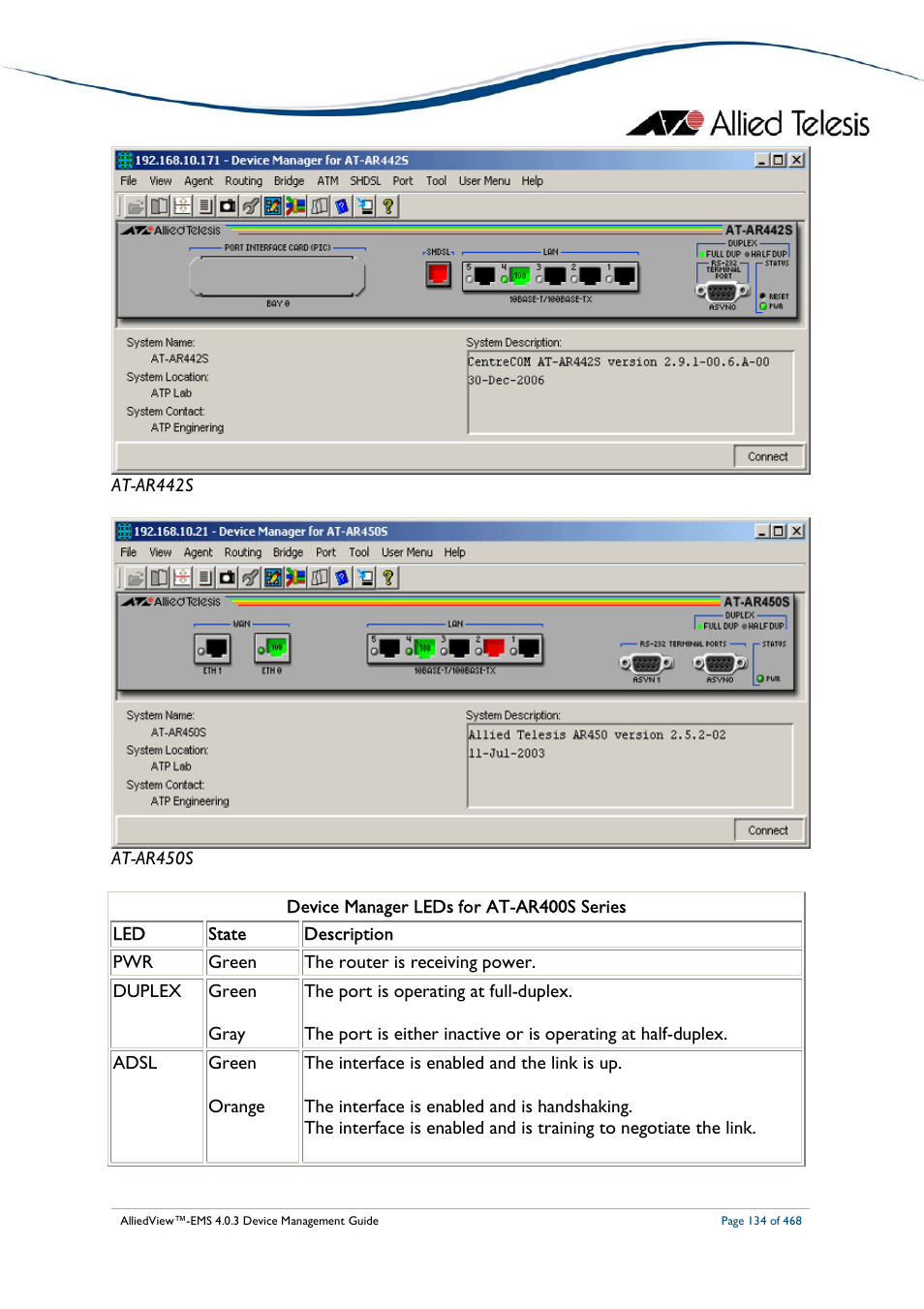Open Tool menu in AT-AR450S window
This screenshot has height=1309, width=924.
(x=359, y=553)
